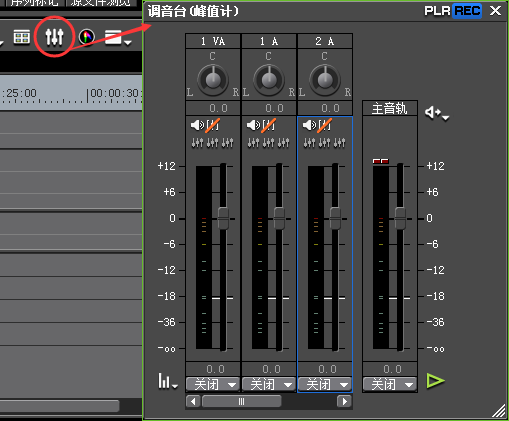Open the audio mixer toolbar icon
This screenshot has height=421, width=509.
54,37
